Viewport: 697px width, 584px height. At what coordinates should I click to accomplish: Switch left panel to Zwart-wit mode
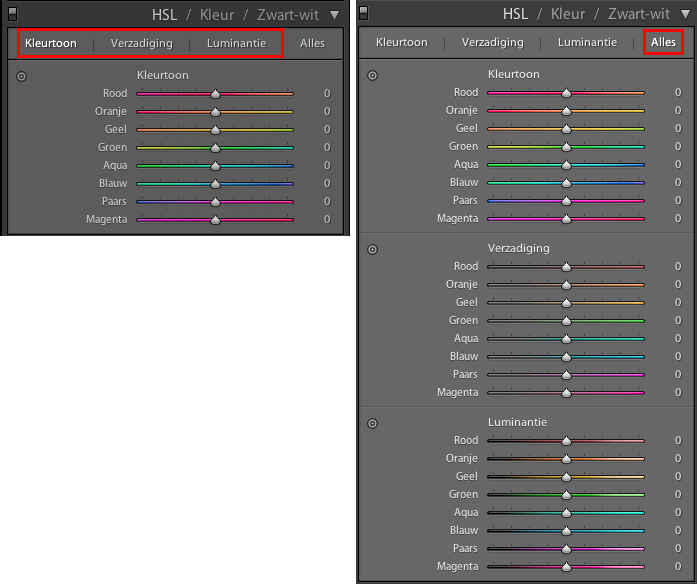[x=288, y=15]
